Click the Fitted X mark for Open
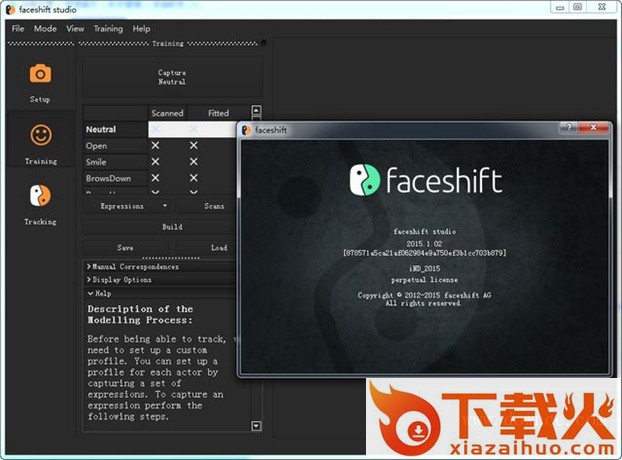This screenshot has height=460, width=622. [194, 146]
